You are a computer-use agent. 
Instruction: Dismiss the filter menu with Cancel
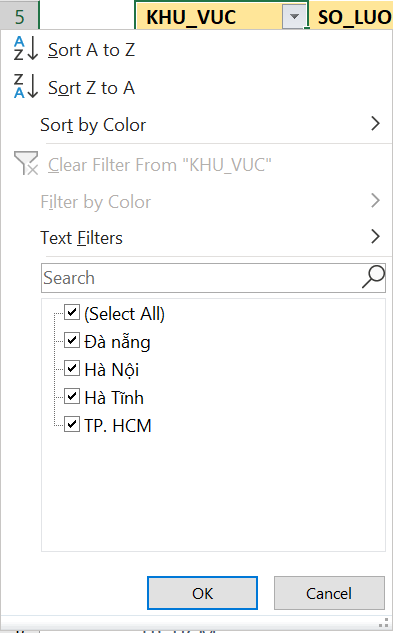[x=329, y=593]
